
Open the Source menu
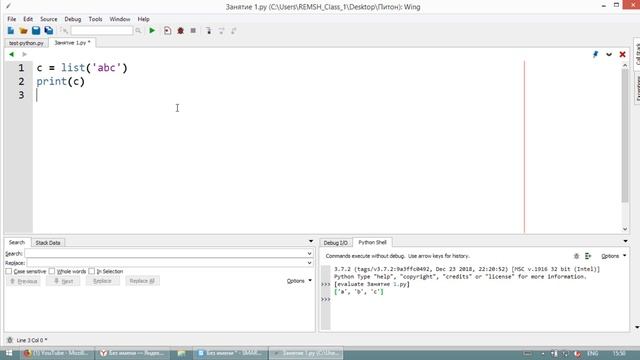point(49,19)
